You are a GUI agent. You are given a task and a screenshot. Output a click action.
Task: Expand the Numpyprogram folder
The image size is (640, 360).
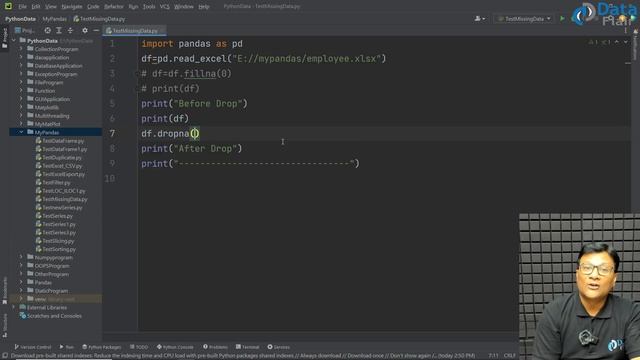tap(21, 258)
